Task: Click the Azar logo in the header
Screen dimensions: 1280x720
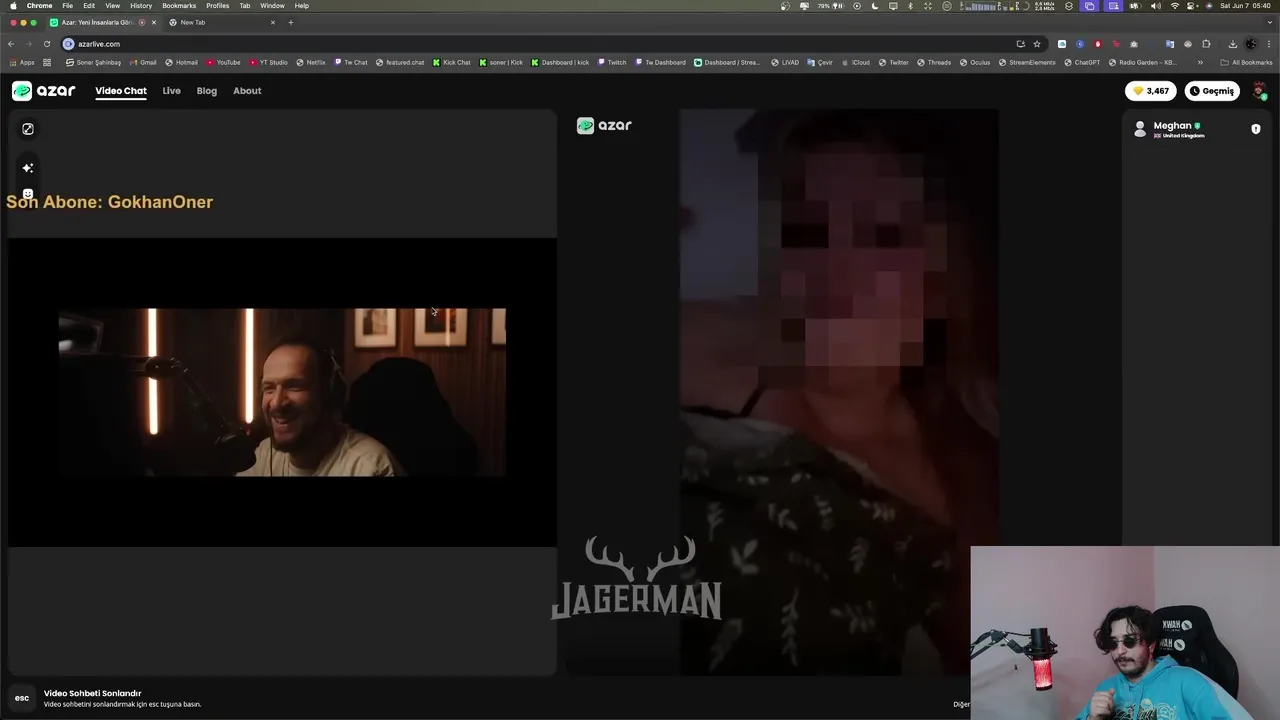Action: click(x=44, y=91)
